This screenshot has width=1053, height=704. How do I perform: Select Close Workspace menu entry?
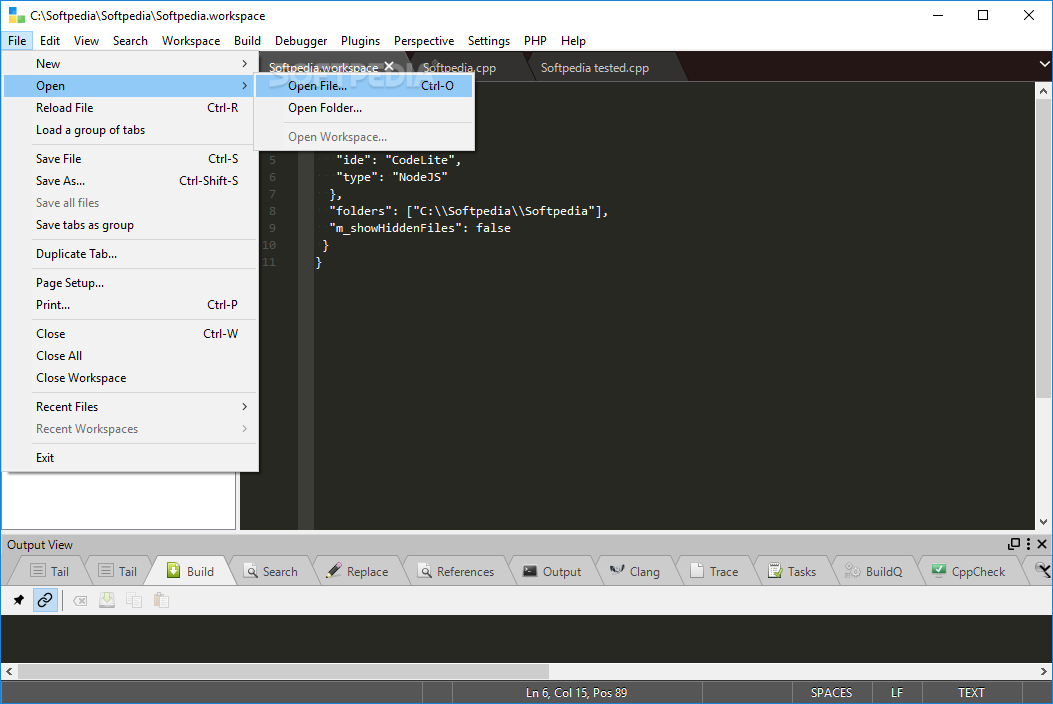pyautogui.click(x=130, y=378)
